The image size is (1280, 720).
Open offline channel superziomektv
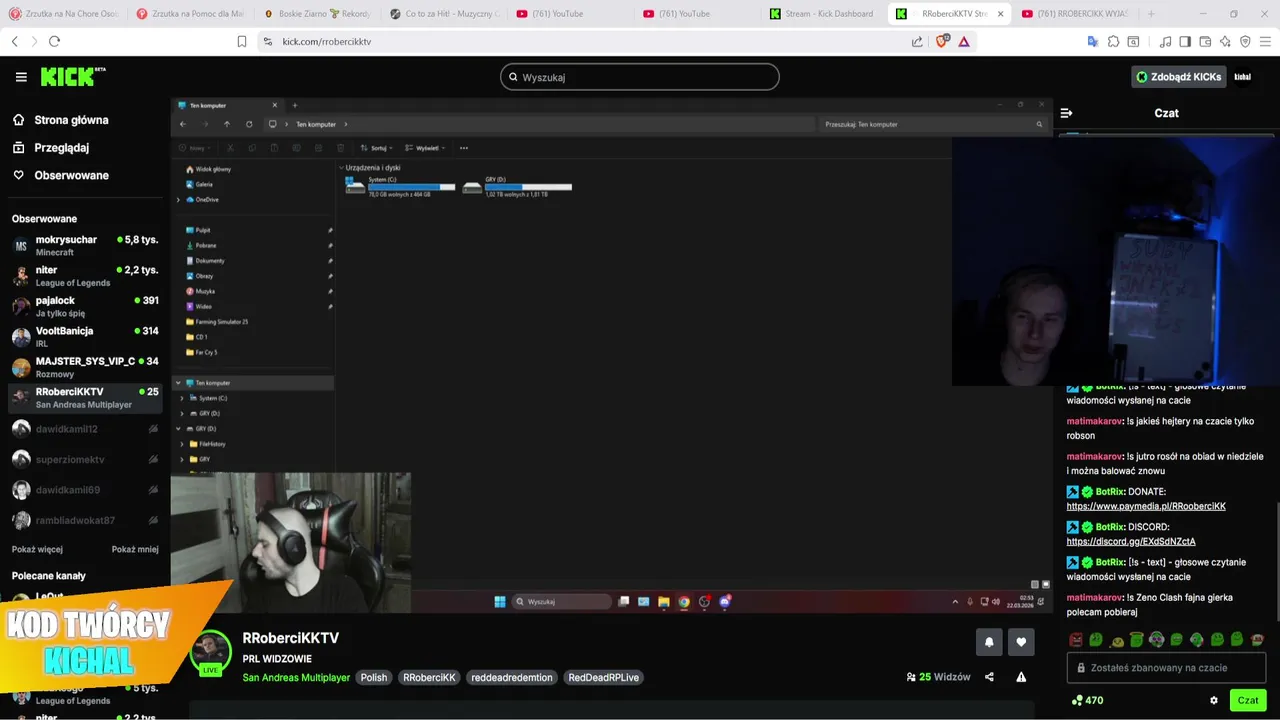click(84, 459)
